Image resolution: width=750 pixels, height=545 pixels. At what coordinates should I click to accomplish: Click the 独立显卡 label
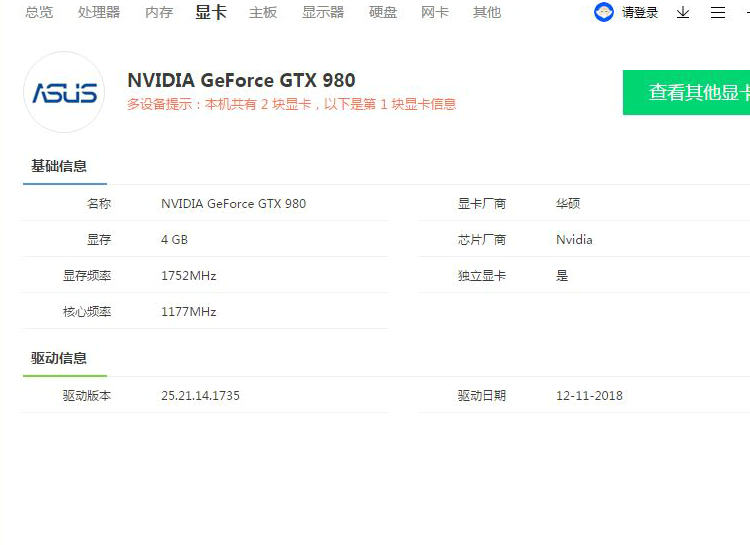(x=482, y=276)
